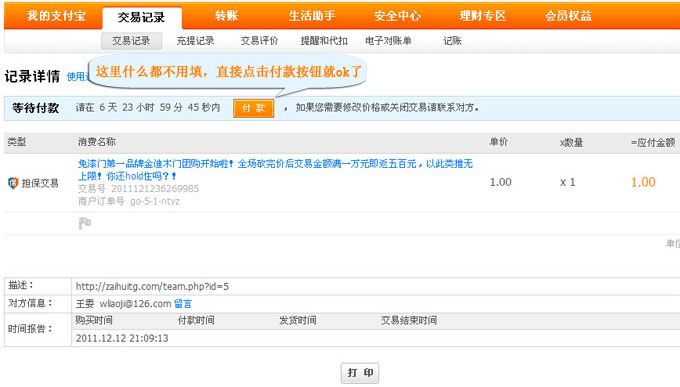Screen dimensions: 680x387
Task: Go to the 转账 tab
Action: click(226, 16)
